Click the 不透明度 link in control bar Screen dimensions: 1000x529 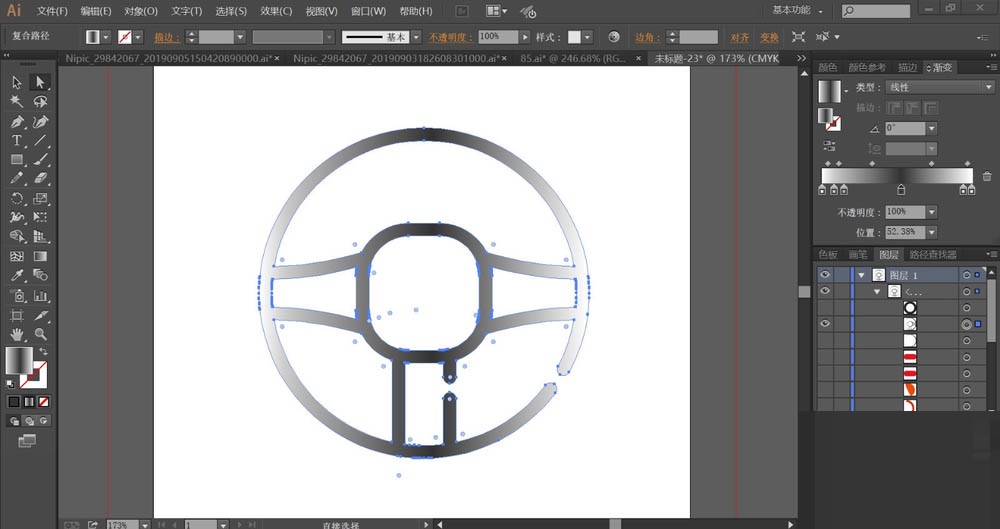pos(450,38)
